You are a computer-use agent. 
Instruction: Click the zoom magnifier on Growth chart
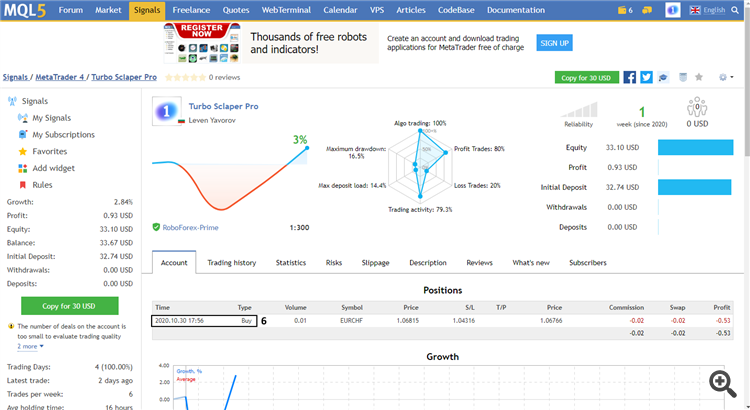[x=722, y=384]
